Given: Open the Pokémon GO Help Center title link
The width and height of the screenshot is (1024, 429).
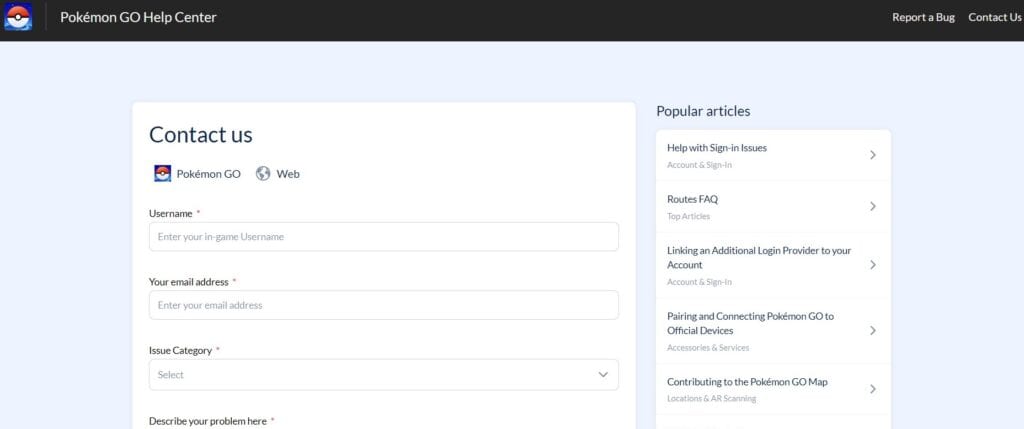Looking at the screenshot, I should [x=138, y=18].
